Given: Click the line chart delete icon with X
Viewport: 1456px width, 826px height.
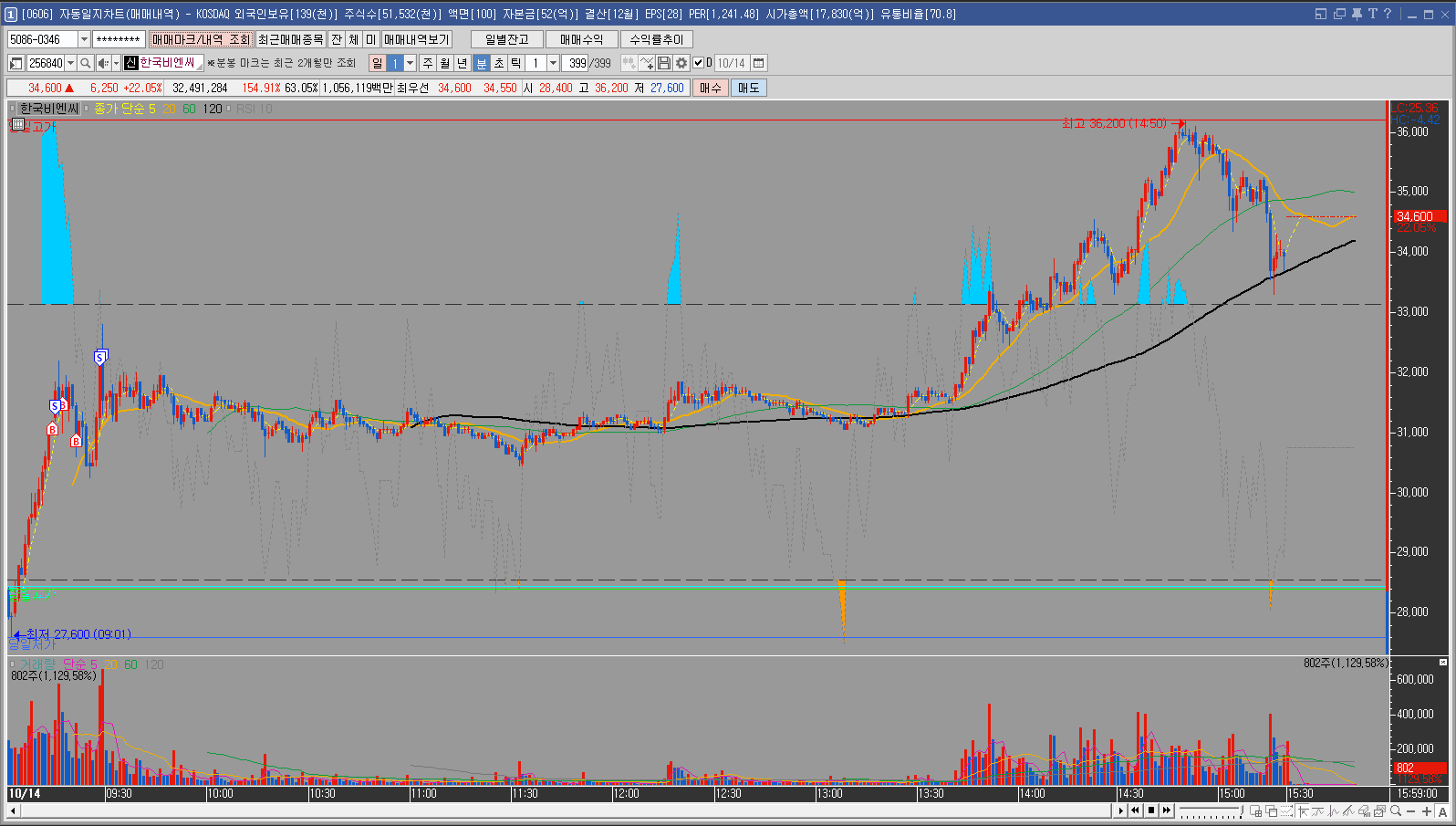Looking at the screenshot, I should tap(647, 63).
